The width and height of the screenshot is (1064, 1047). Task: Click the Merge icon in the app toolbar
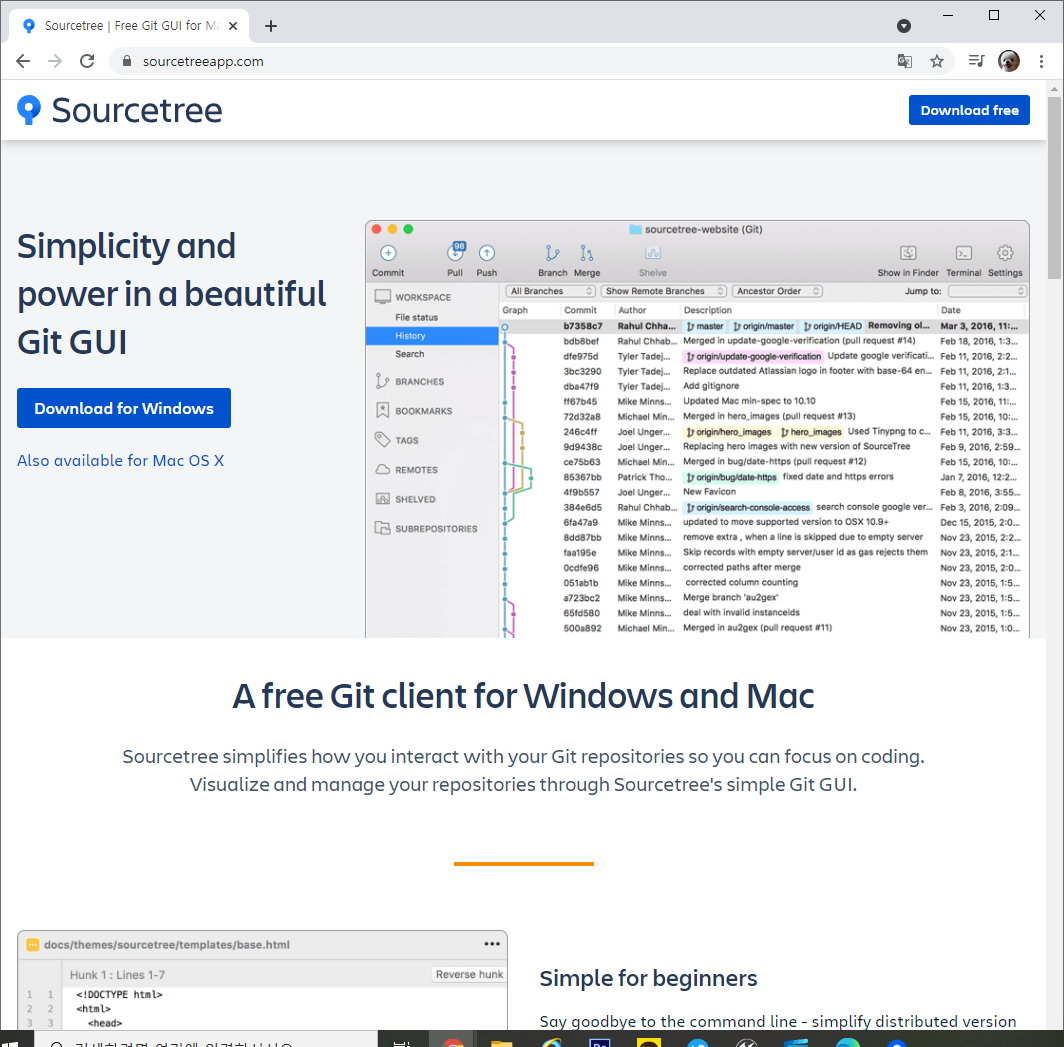click(x=587, y=253)
